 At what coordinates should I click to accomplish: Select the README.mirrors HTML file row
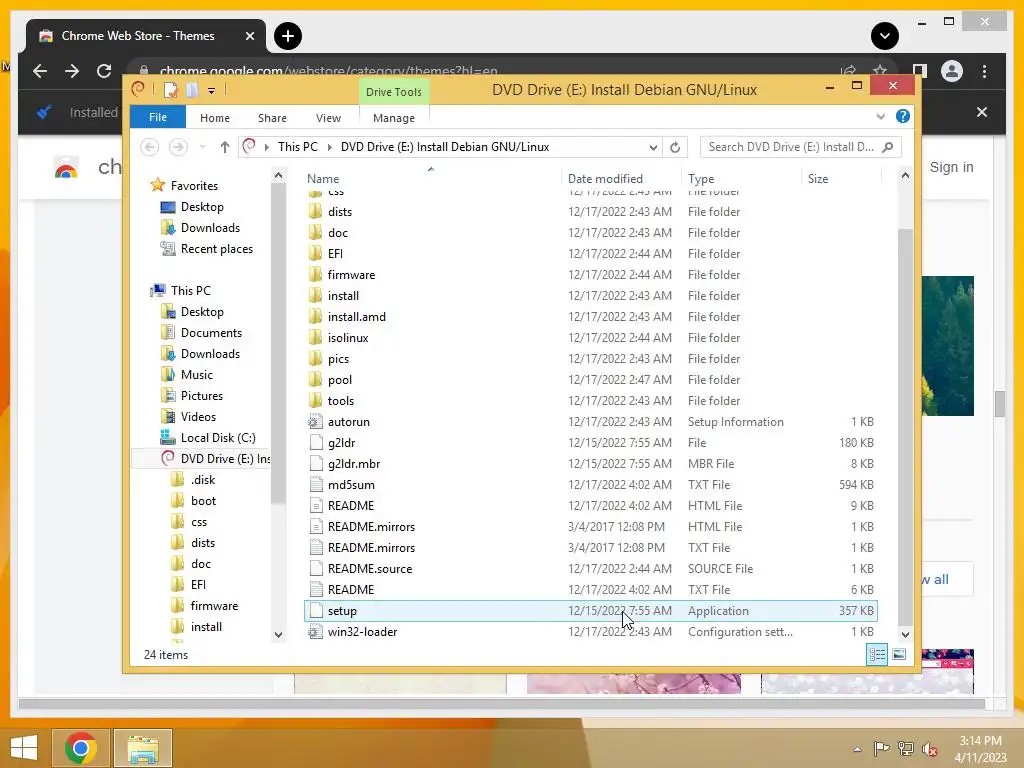pos(590,526)
